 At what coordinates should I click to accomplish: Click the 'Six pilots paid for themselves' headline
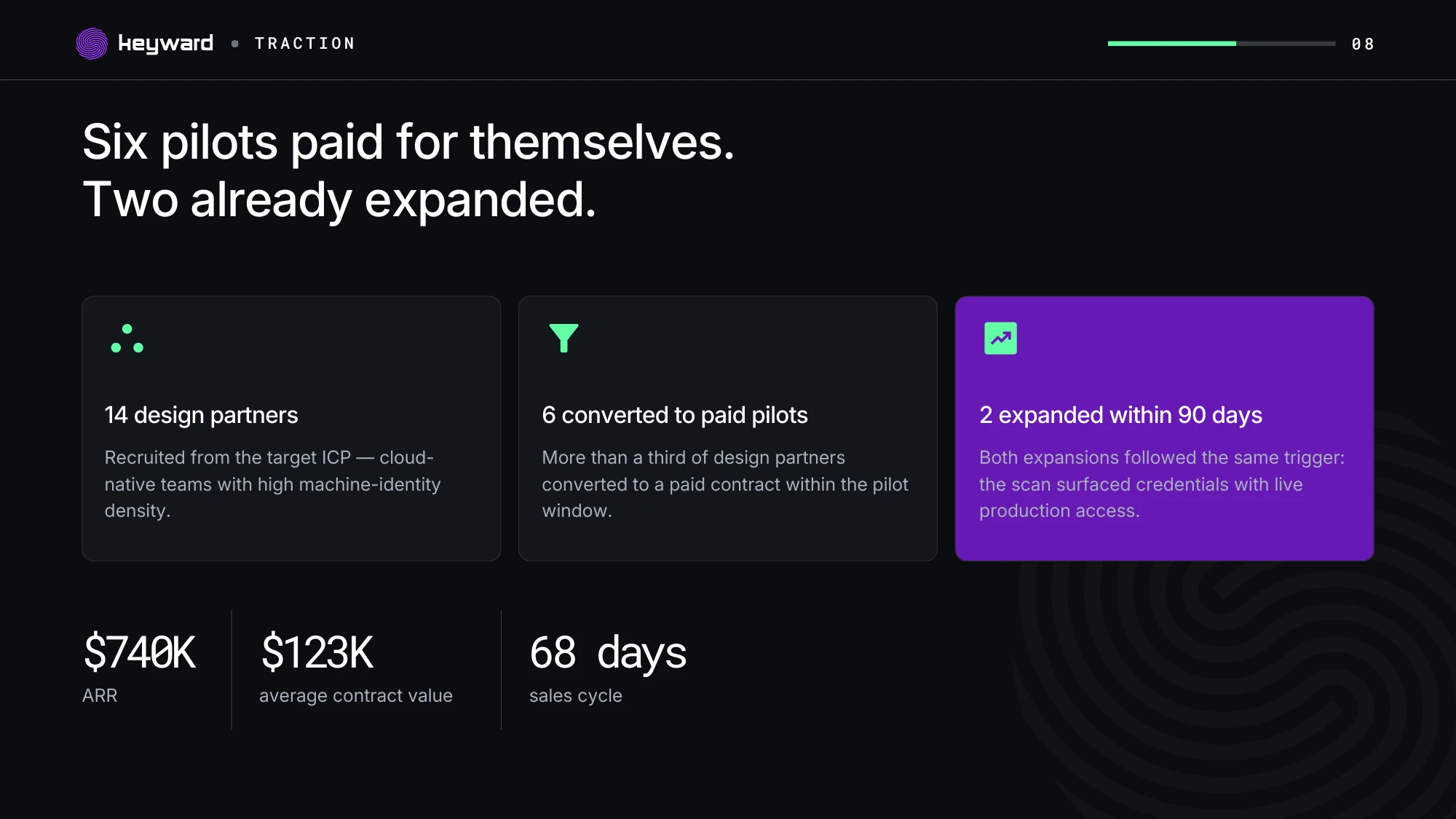[x=408, y=141]
